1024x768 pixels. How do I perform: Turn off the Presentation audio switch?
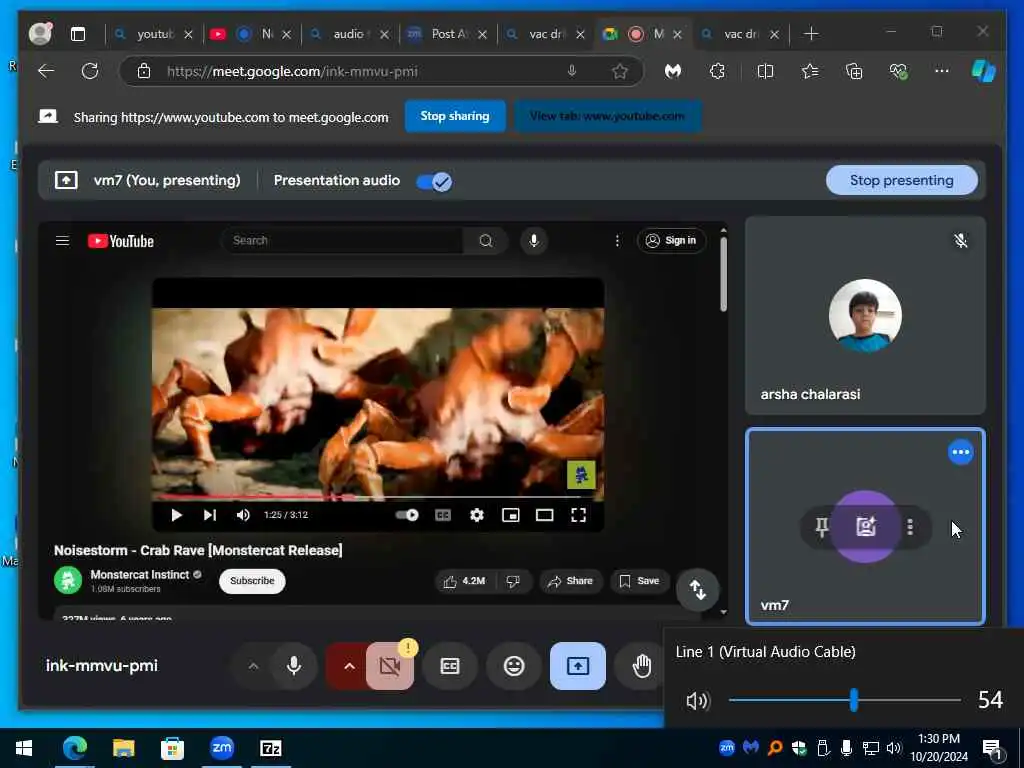(434, 181)
